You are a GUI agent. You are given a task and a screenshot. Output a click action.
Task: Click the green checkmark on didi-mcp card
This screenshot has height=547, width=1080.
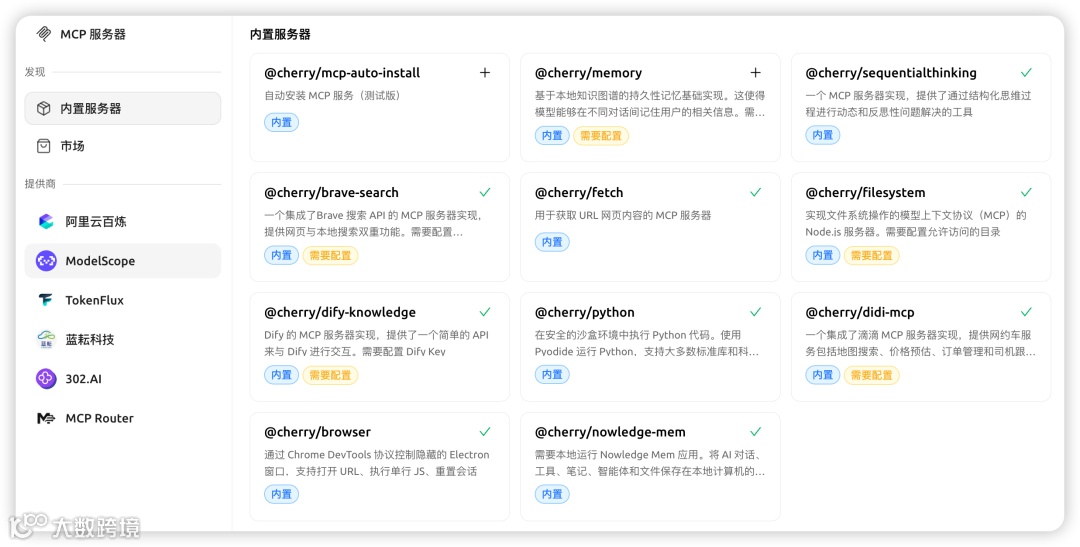[x=1026, y=312]
